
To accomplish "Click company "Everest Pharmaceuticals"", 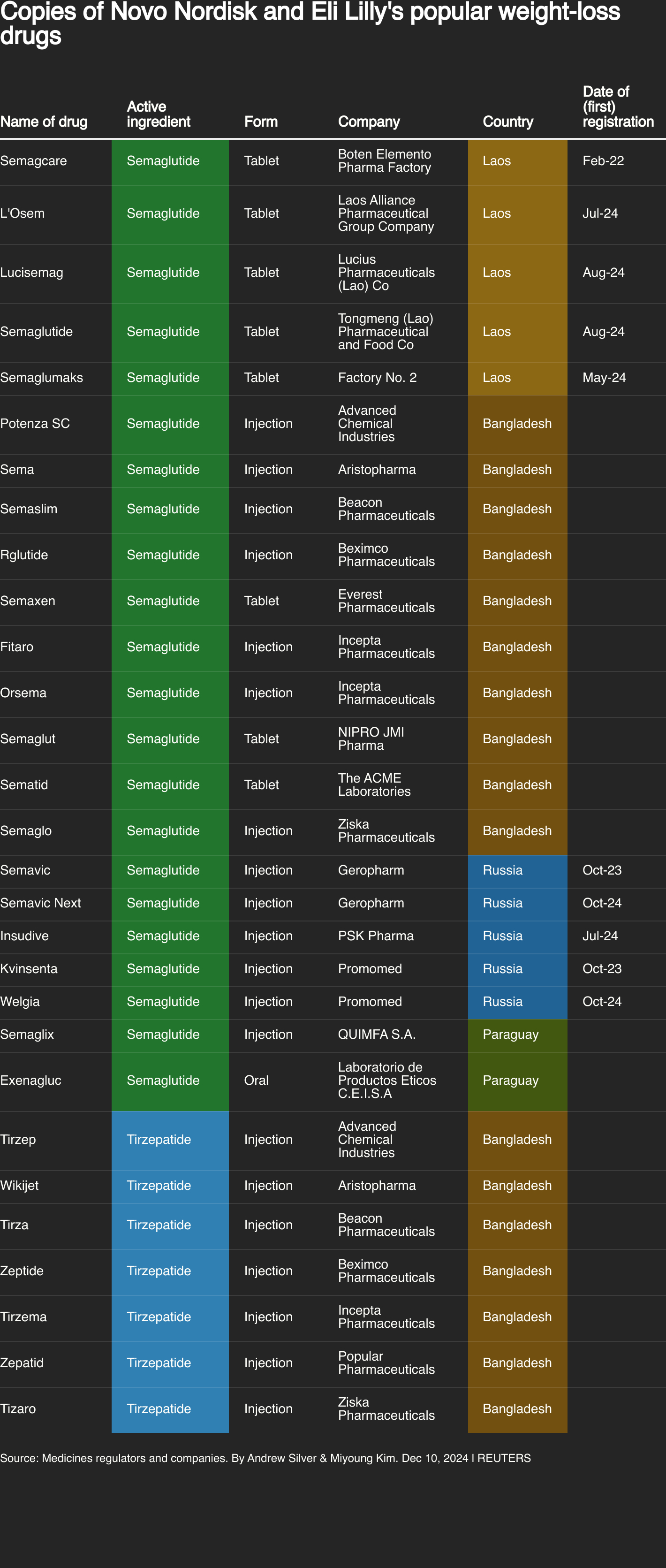I will (x=386, y=601).
